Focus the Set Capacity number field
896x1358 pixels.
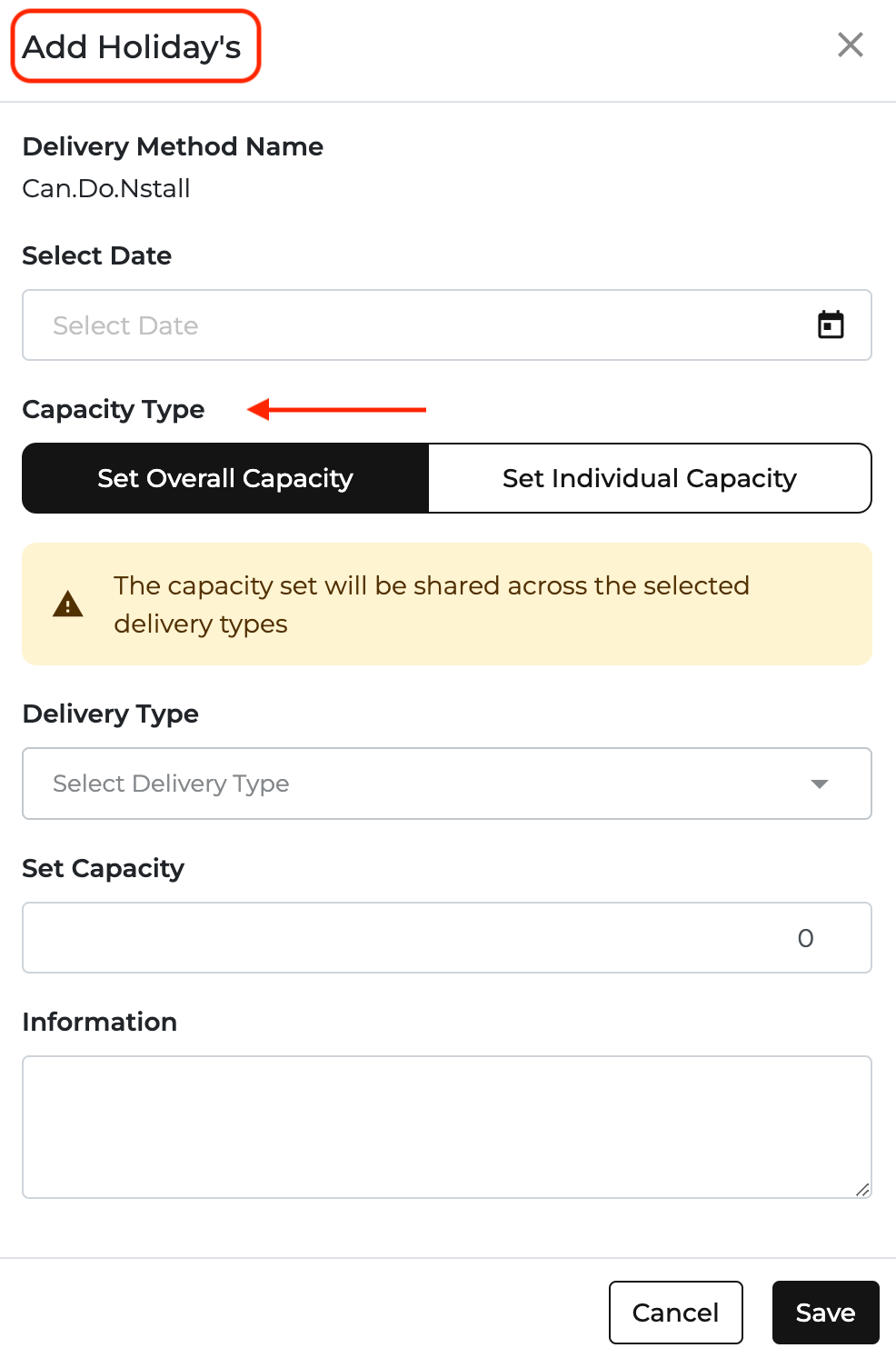447,937
